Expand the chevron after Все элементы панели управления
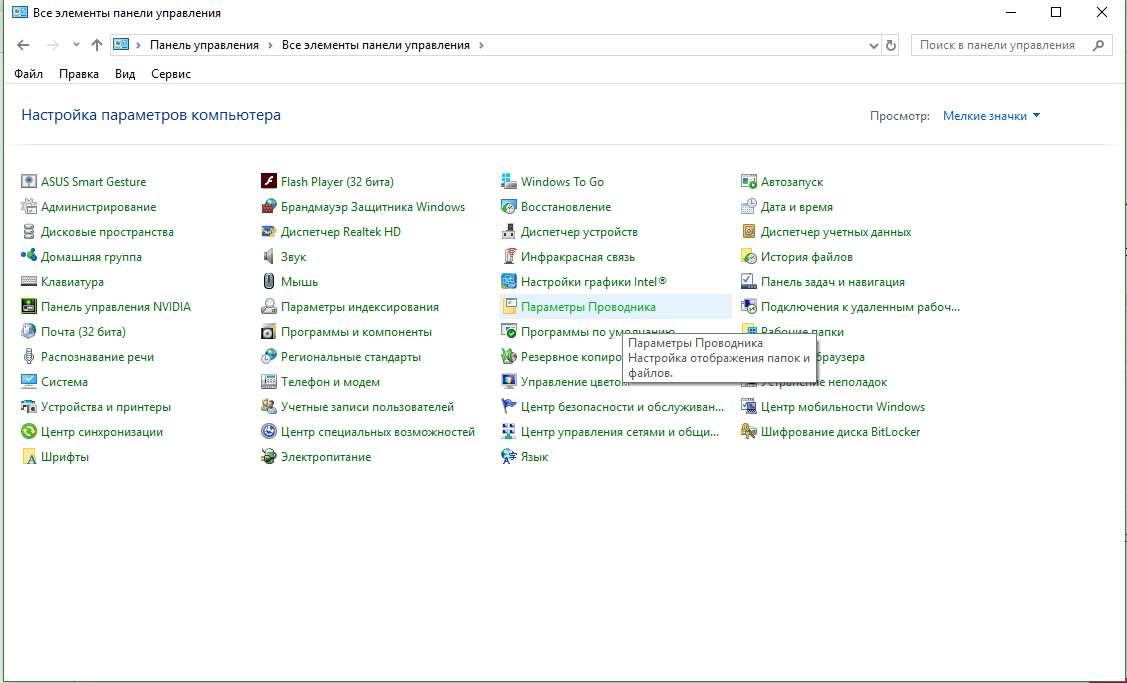Screen dimensions: 1127x683 [x=481, y=45]
